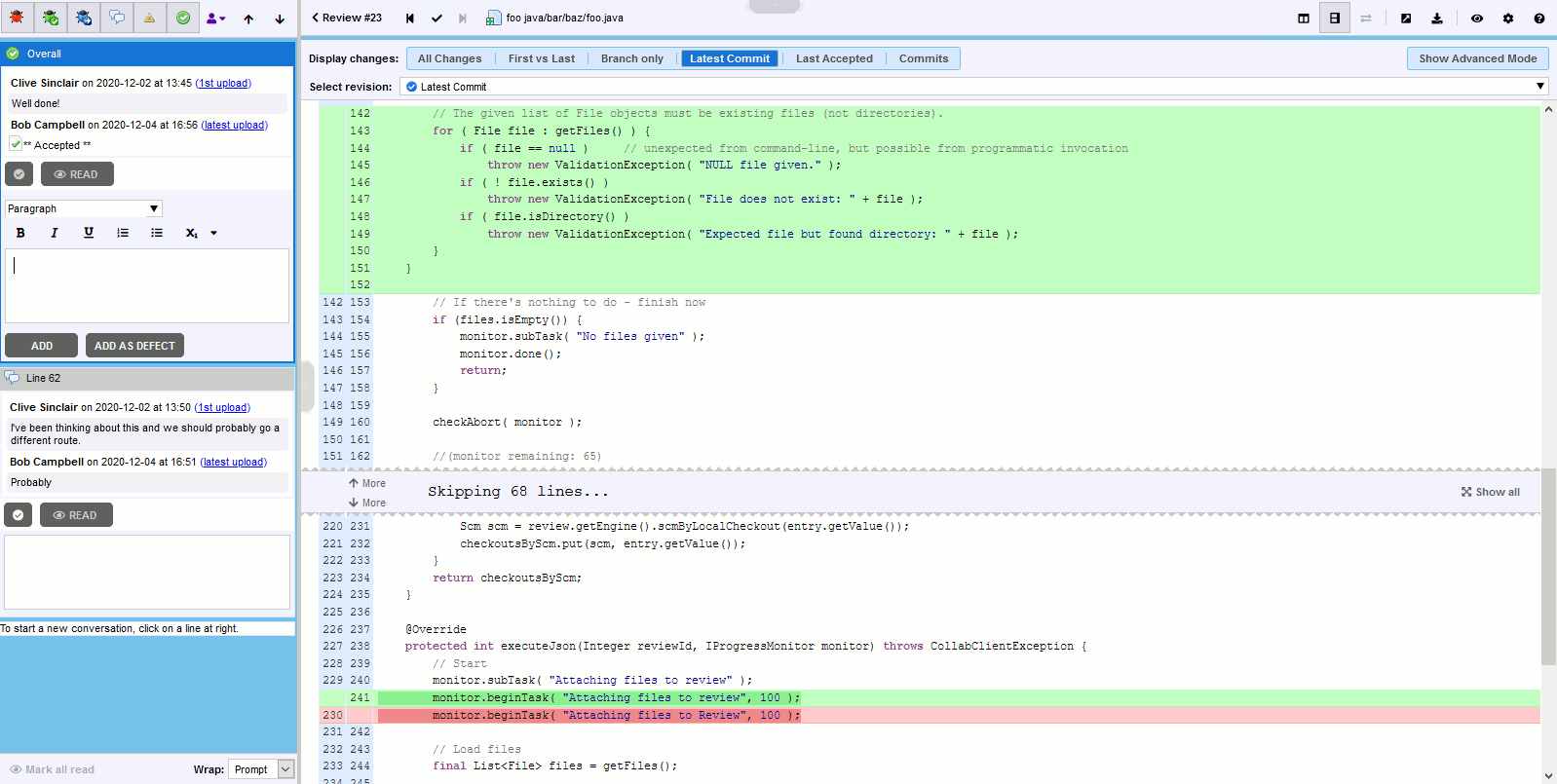Open the settings gear icon
Screen dimensions: 1557x784
click(x=1507, y=18)
